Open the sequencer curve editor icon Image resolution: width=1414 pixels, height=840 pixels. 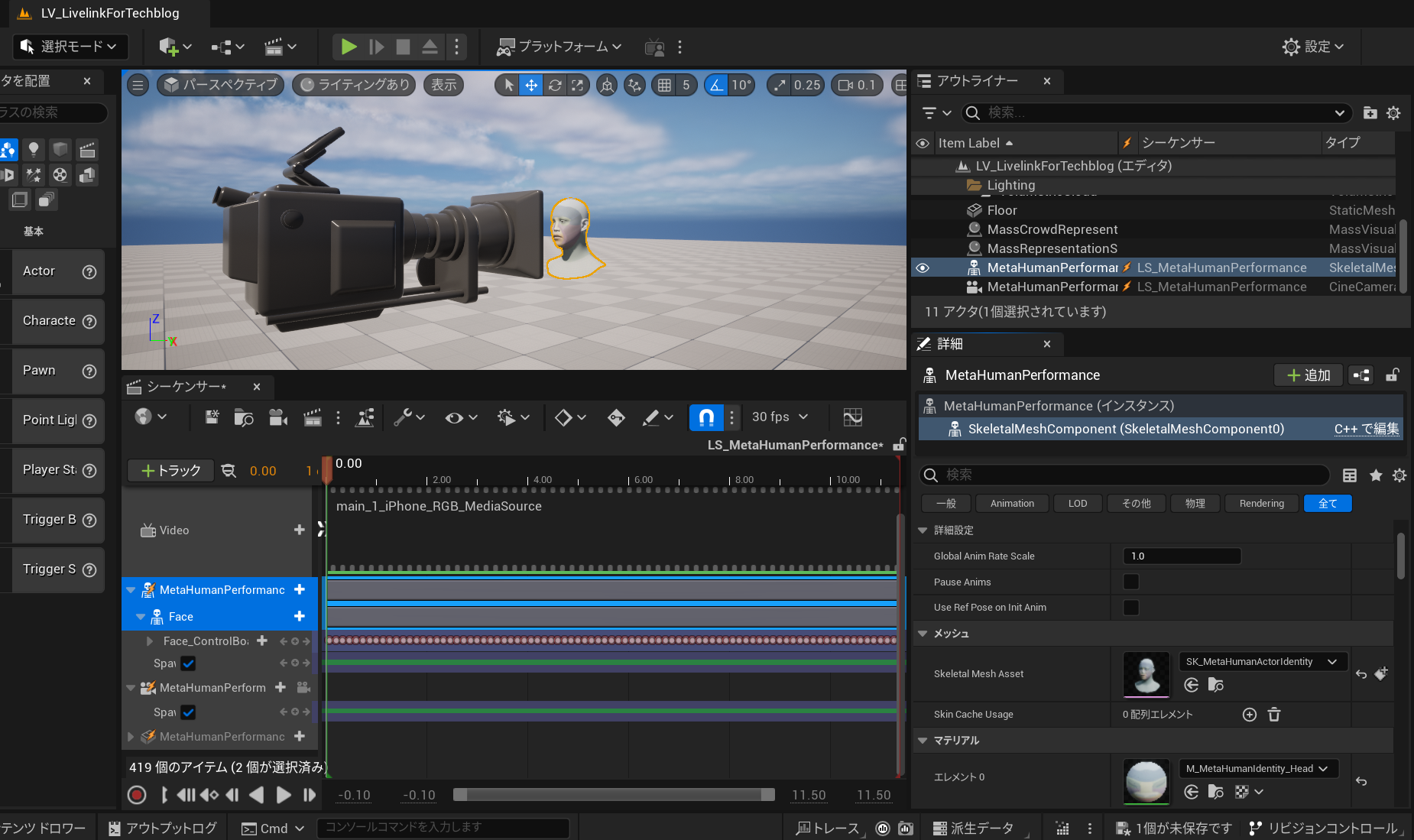click(x=852, y=417)
